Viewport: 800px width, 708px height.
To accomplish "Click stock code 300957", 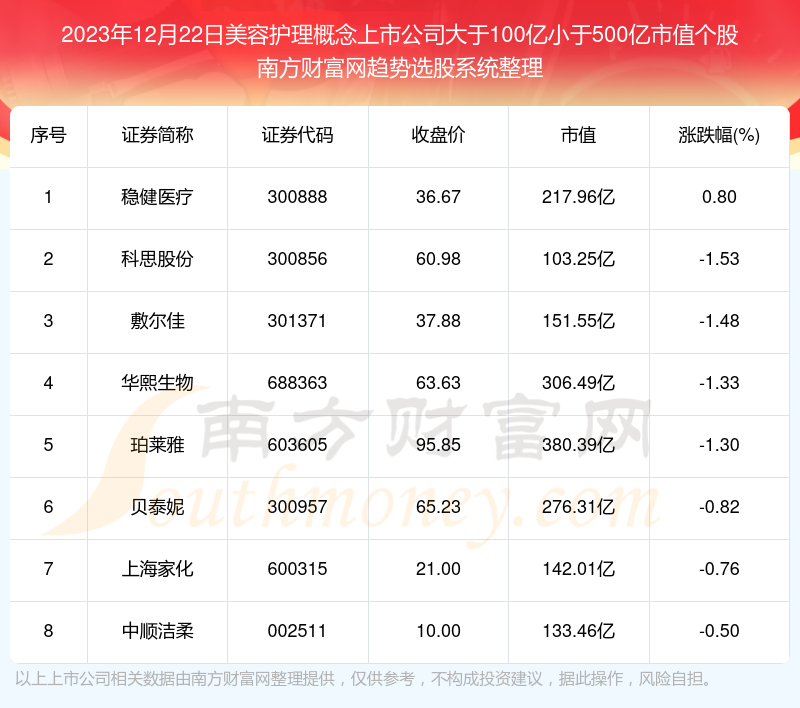I will (x=297, y=507).
